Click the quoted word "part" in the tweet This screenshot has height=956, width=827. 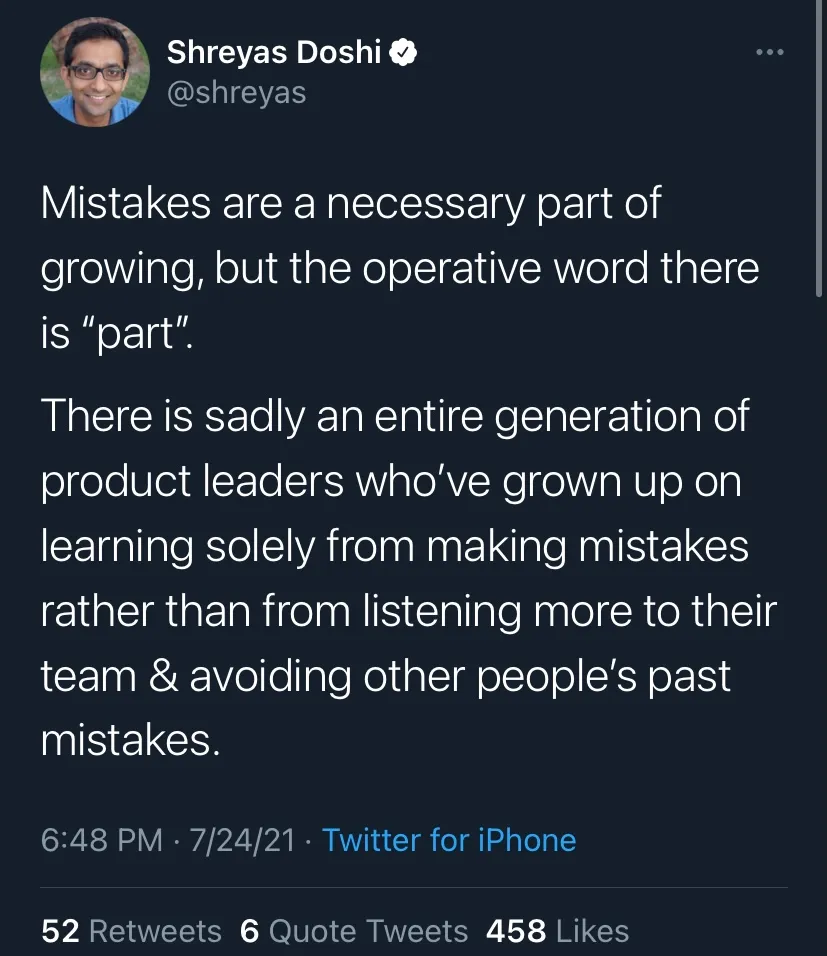[x=134, y=334]
